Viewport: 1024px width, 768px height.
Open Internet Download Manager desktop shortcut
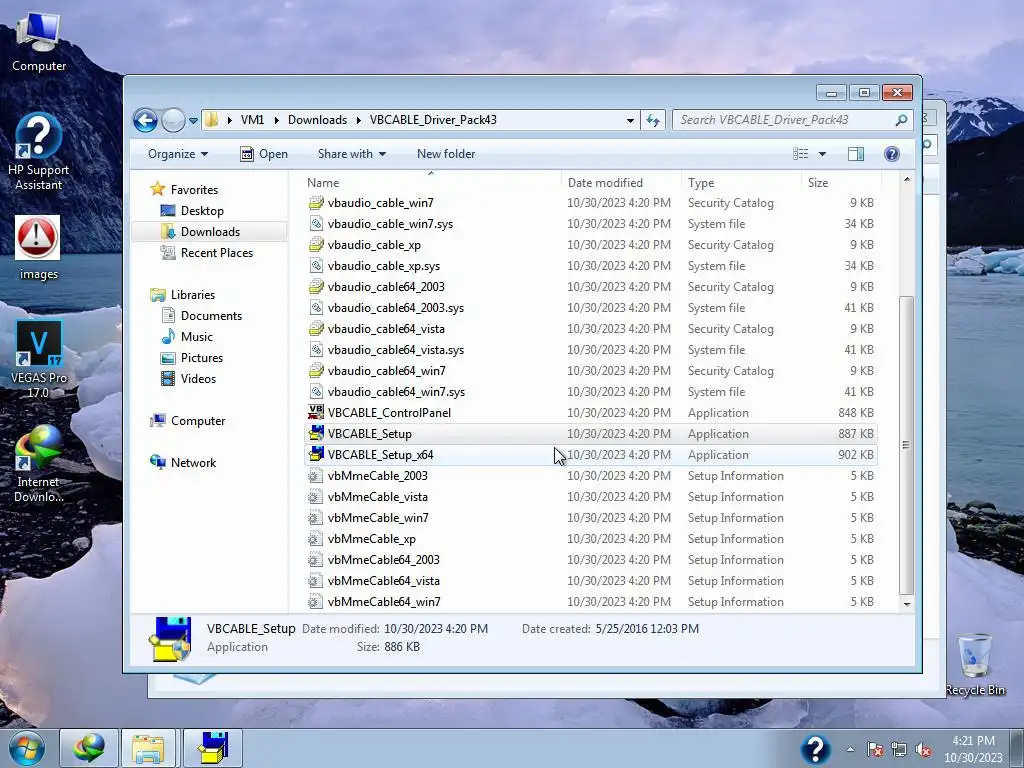tap(39, 464)
